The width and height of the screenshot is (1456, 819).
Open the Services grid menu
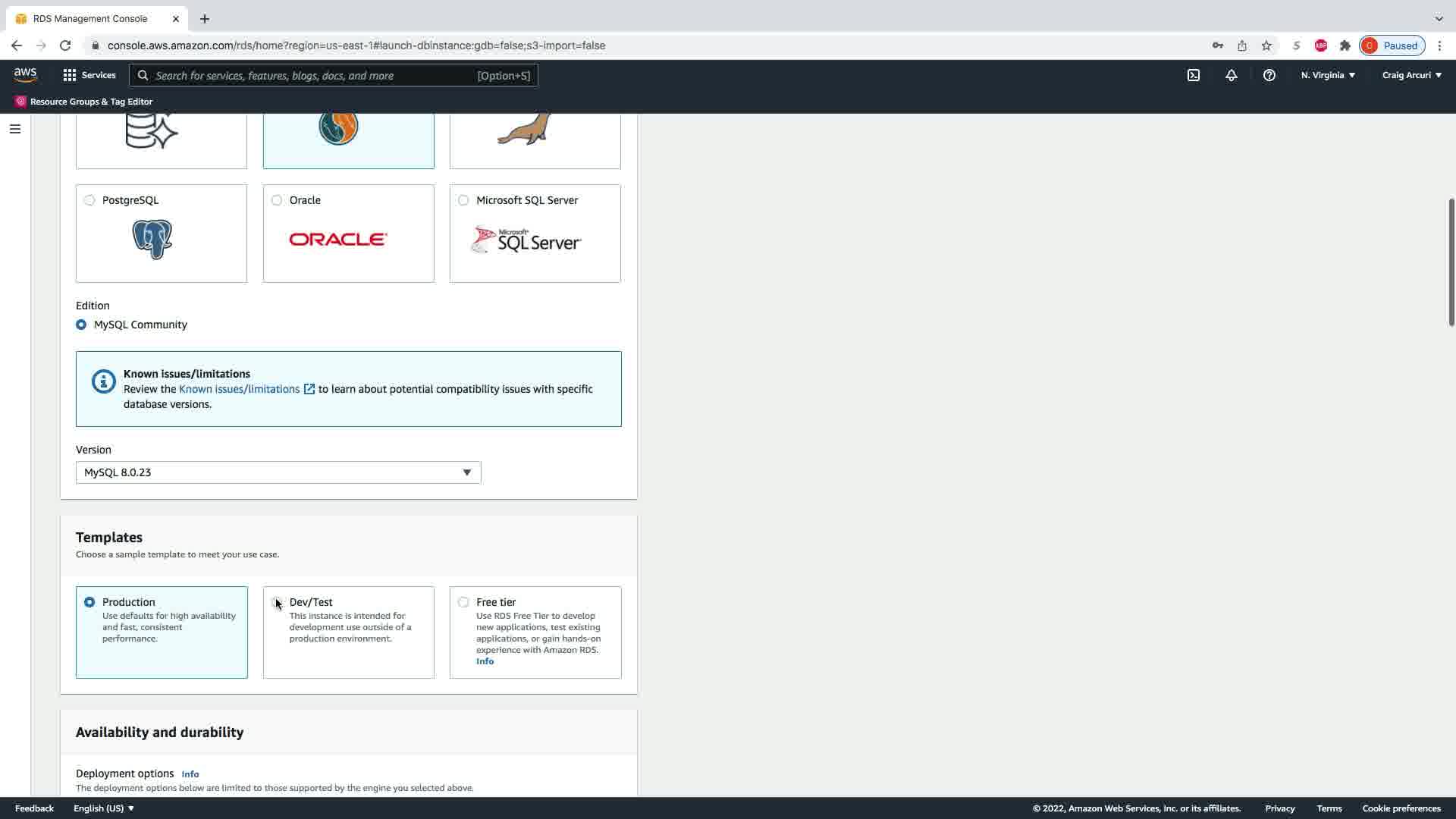[x=89, y=75]
